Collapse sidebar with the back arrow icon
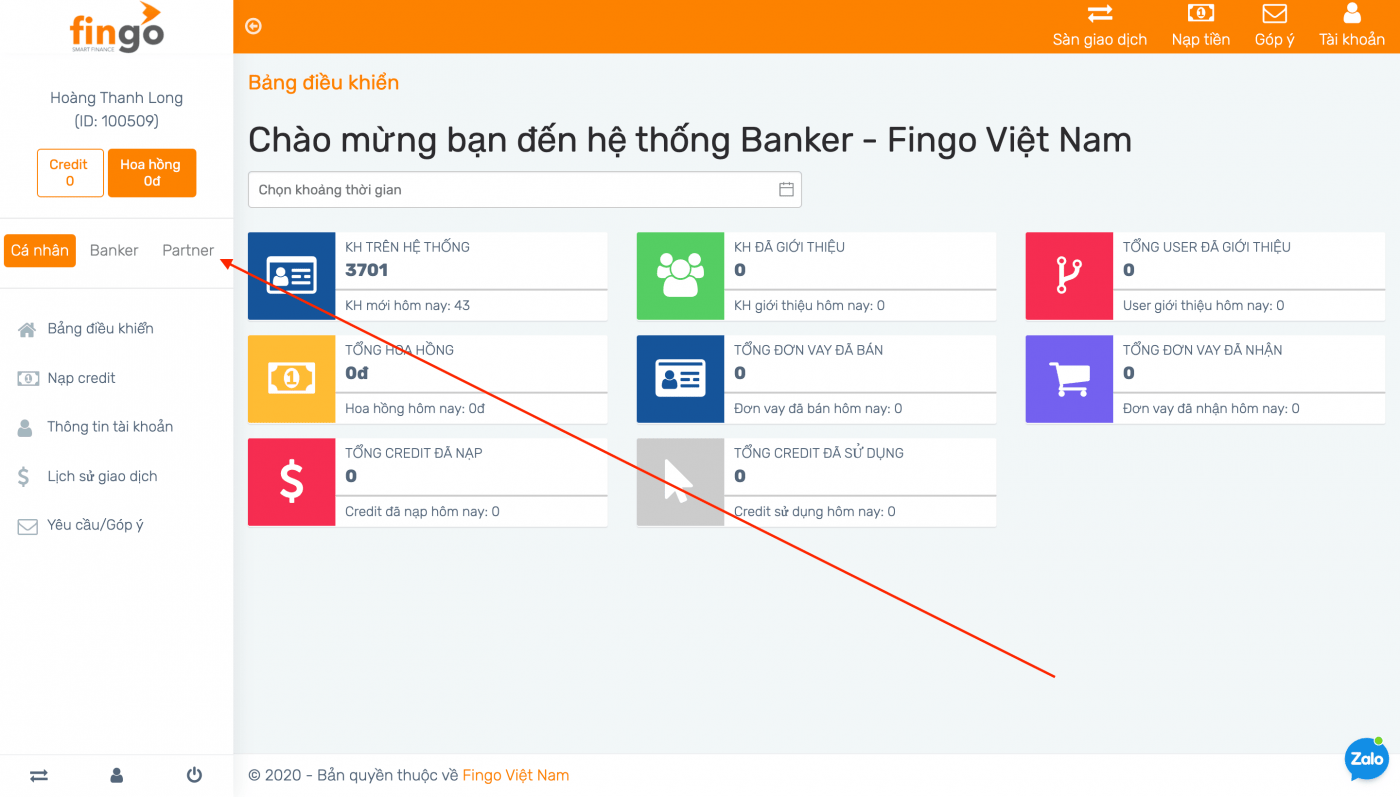This screenshot has width=1400, height=797. pos(253,26)
